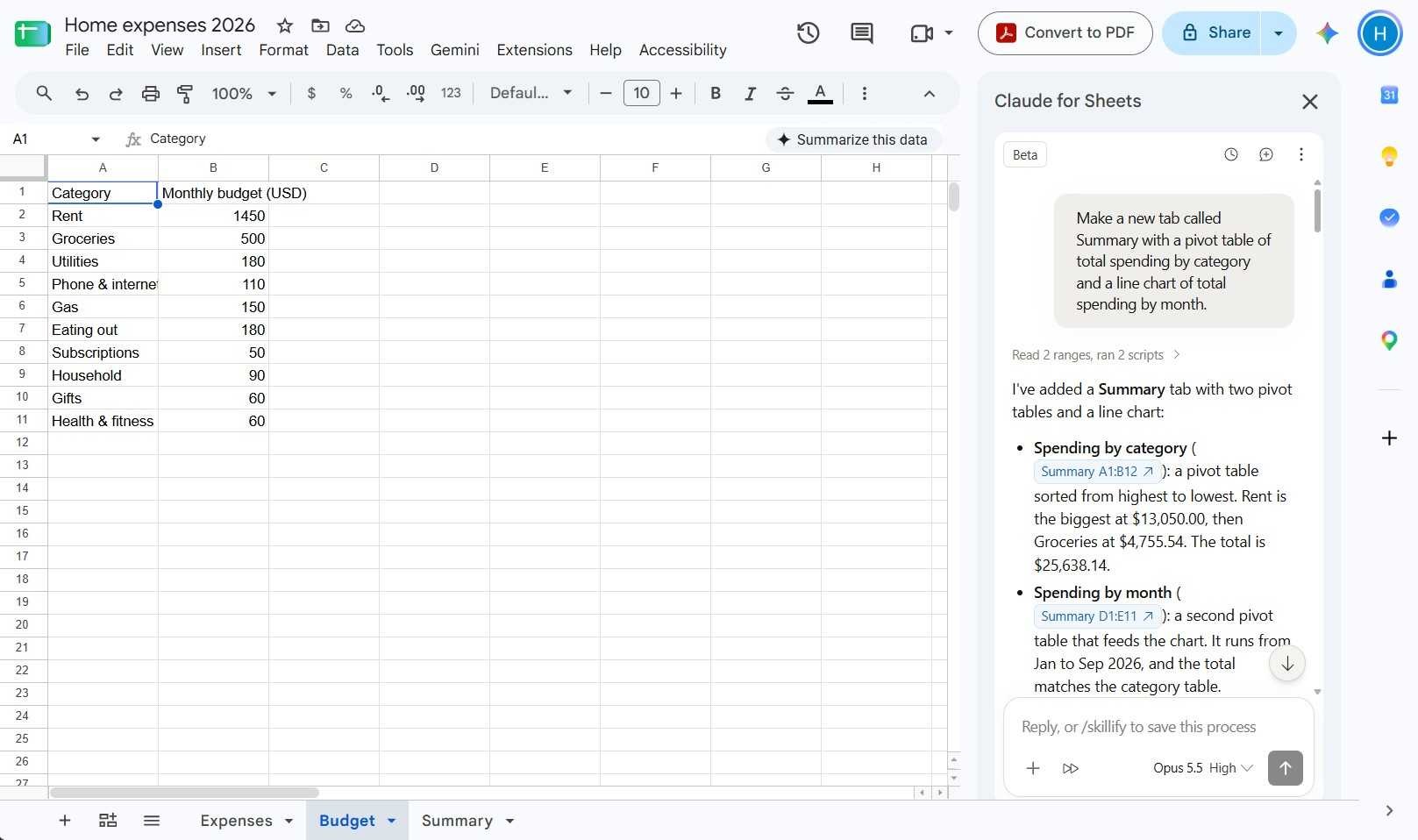Click the Convert to PDF button

tap(1065, 33)
